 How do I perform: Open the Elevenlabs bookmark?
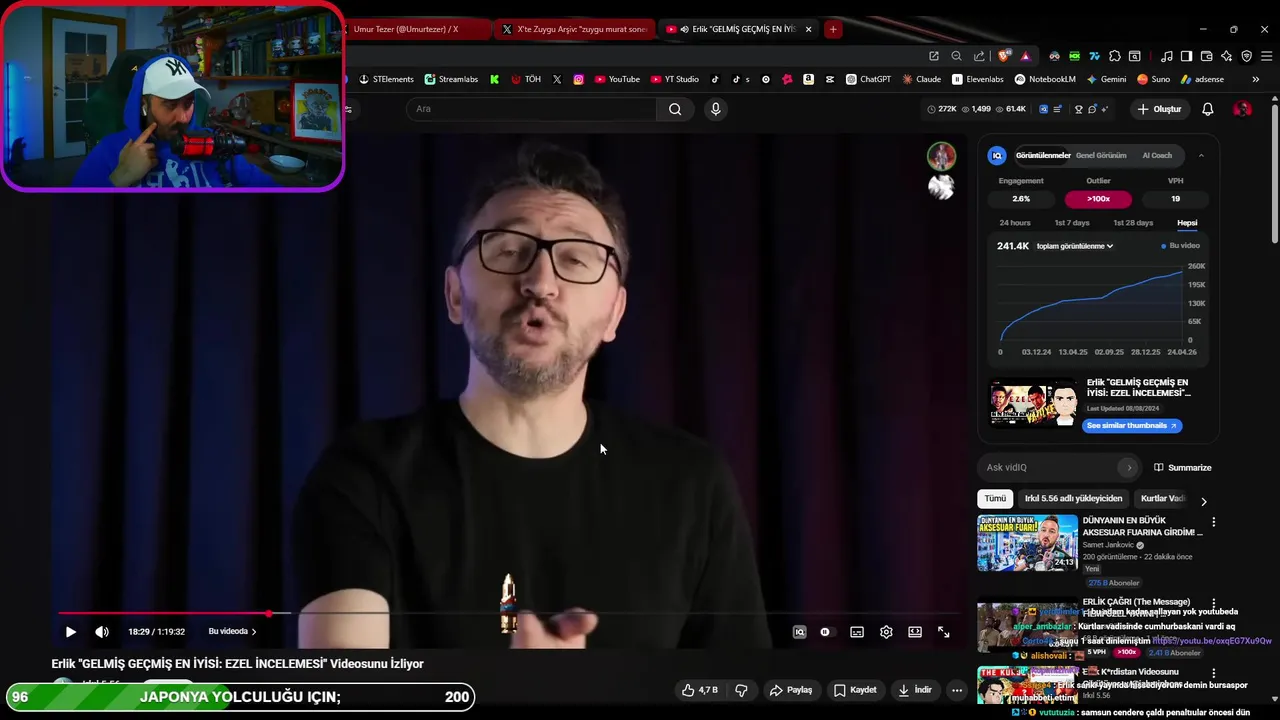point(978,79)
